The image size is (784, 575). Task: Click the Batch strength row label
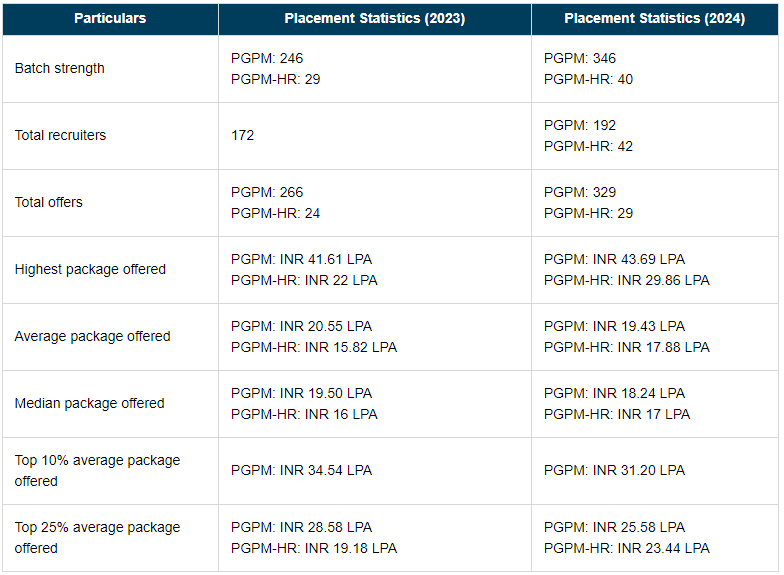point(60,69)
